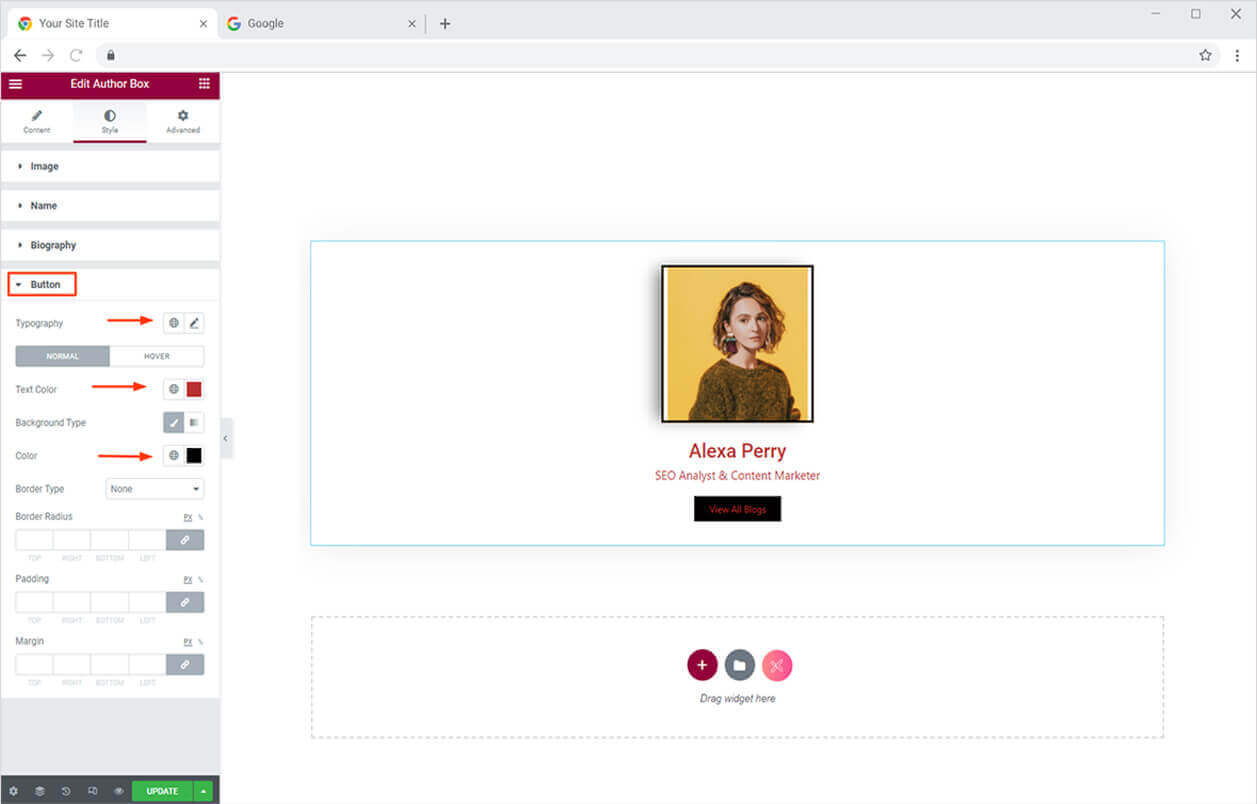This screenshot has height=804, width=1257.
Task: Expand the Biography section
Action: point(53,245)
